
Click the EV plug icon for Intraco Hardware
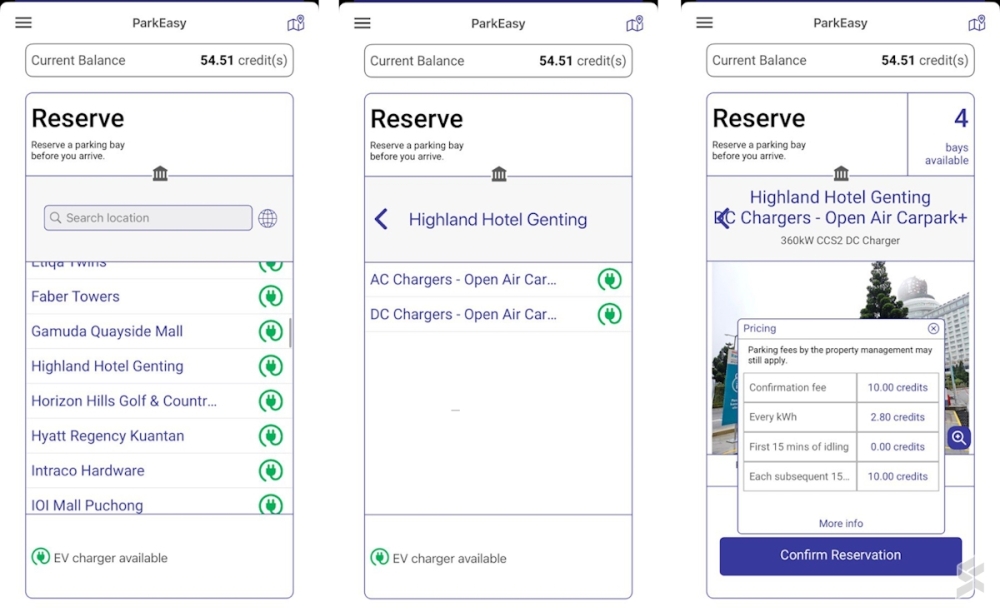[x=271, y=470]
